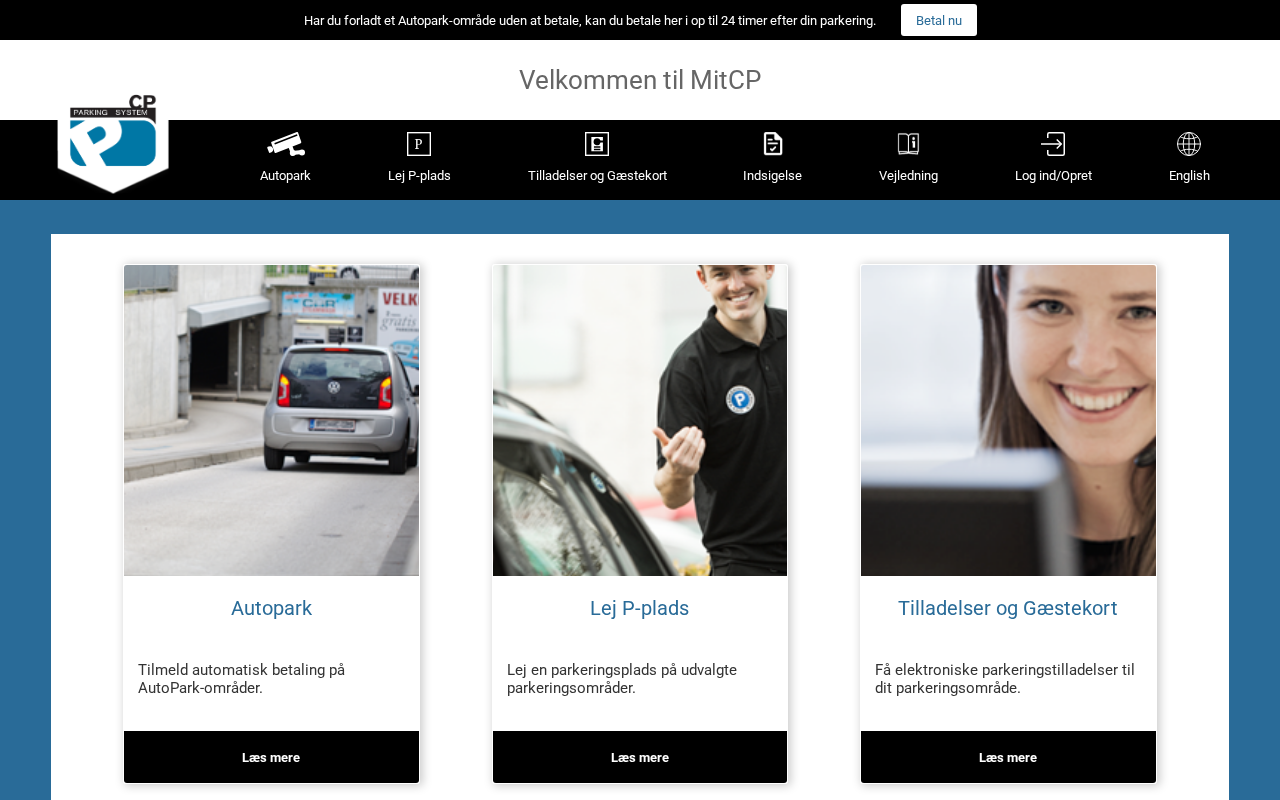Click the parking attendant photo
The height and width of the screenshot is (800, 1280).
640,420
